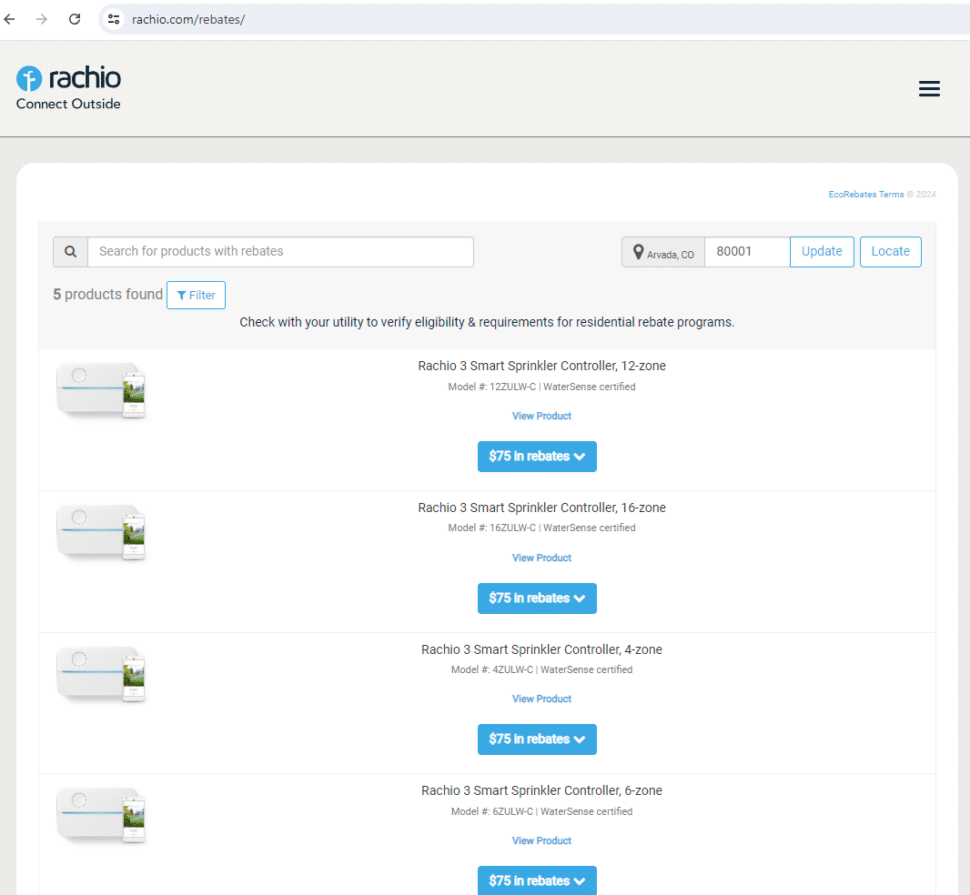The image size is (970, 895).
Task: Open site information icon in address bar
Action: point(114,19)
